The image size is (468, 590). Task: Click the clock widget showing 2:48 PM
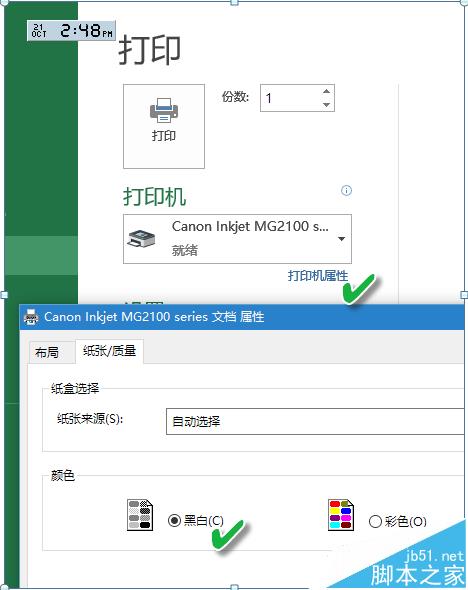[71, 30]
